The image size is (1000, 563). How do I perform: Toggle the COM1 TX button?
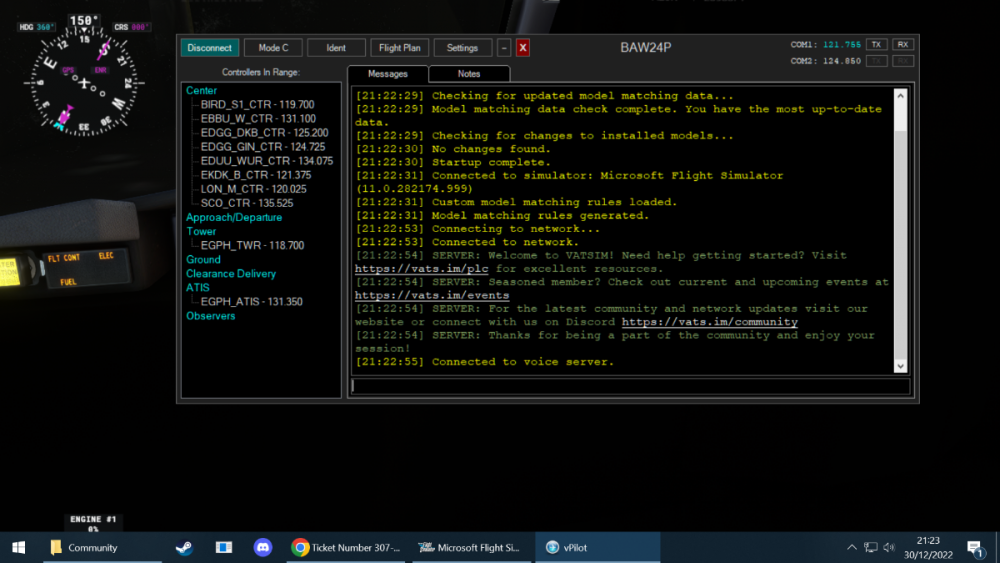pyautogui.click(x=876, y=45)
